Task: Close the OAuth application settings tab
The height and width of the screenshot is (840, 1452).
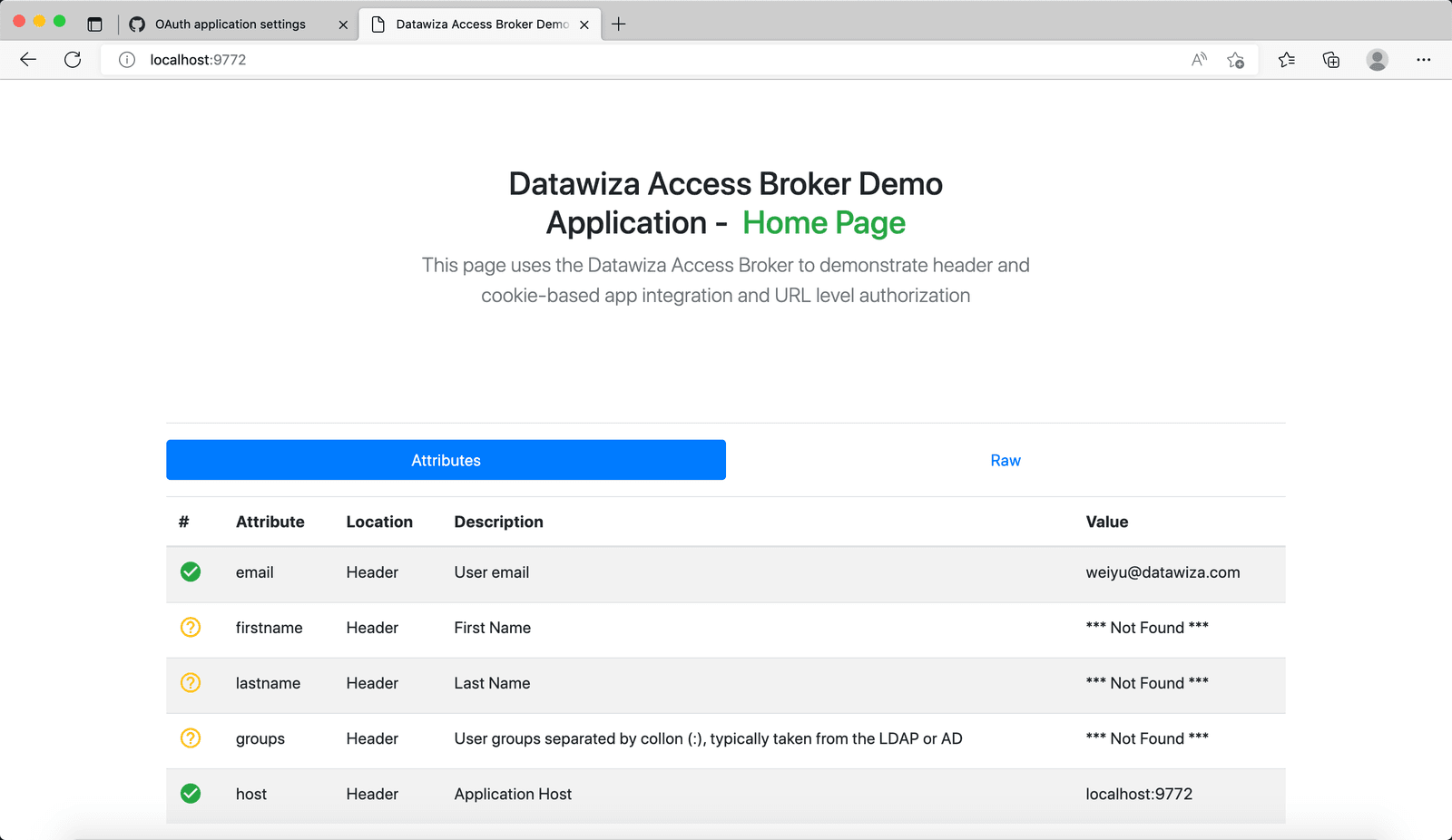Action: [x=343, y=24]
